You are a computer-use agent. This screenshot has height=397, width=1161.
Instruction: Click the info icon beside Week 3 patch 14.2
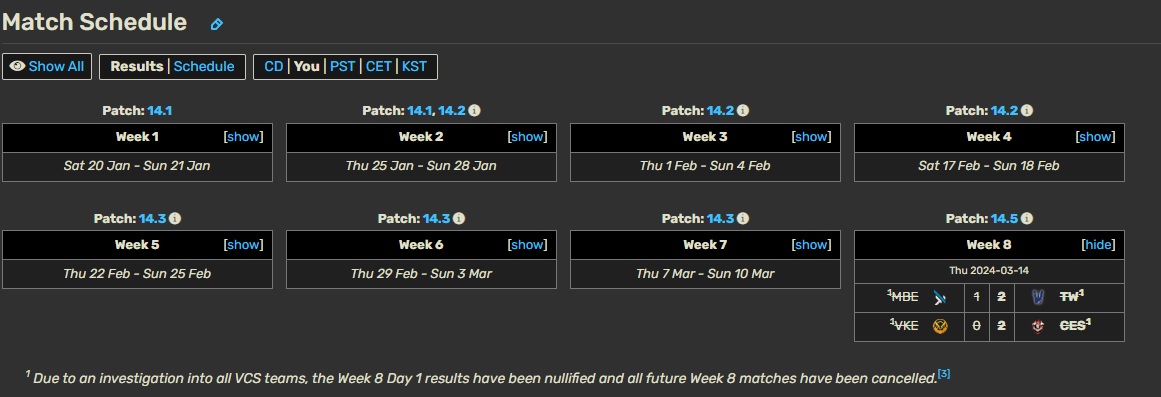743,110
